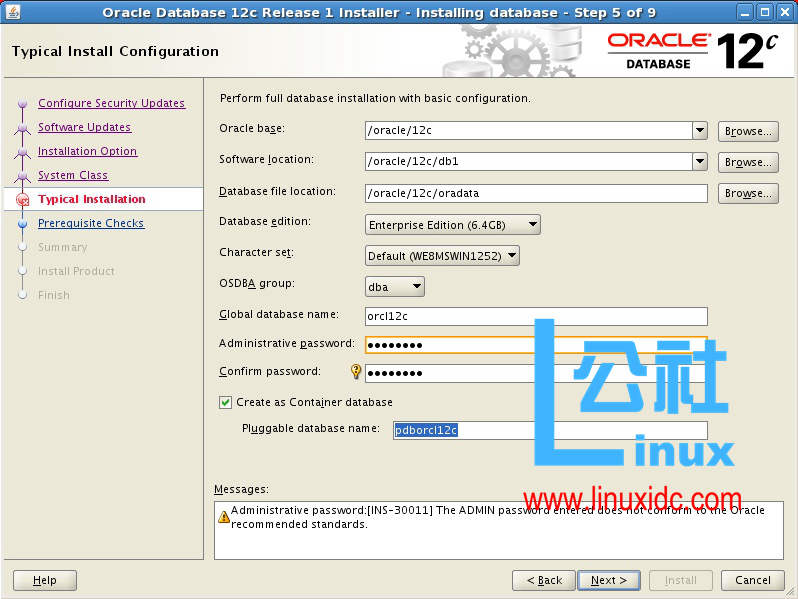The height and width of the screenshot is (599, 798).
Task: Click the Configure Security Updates step bullet
Action: click(x=22, y=103)
